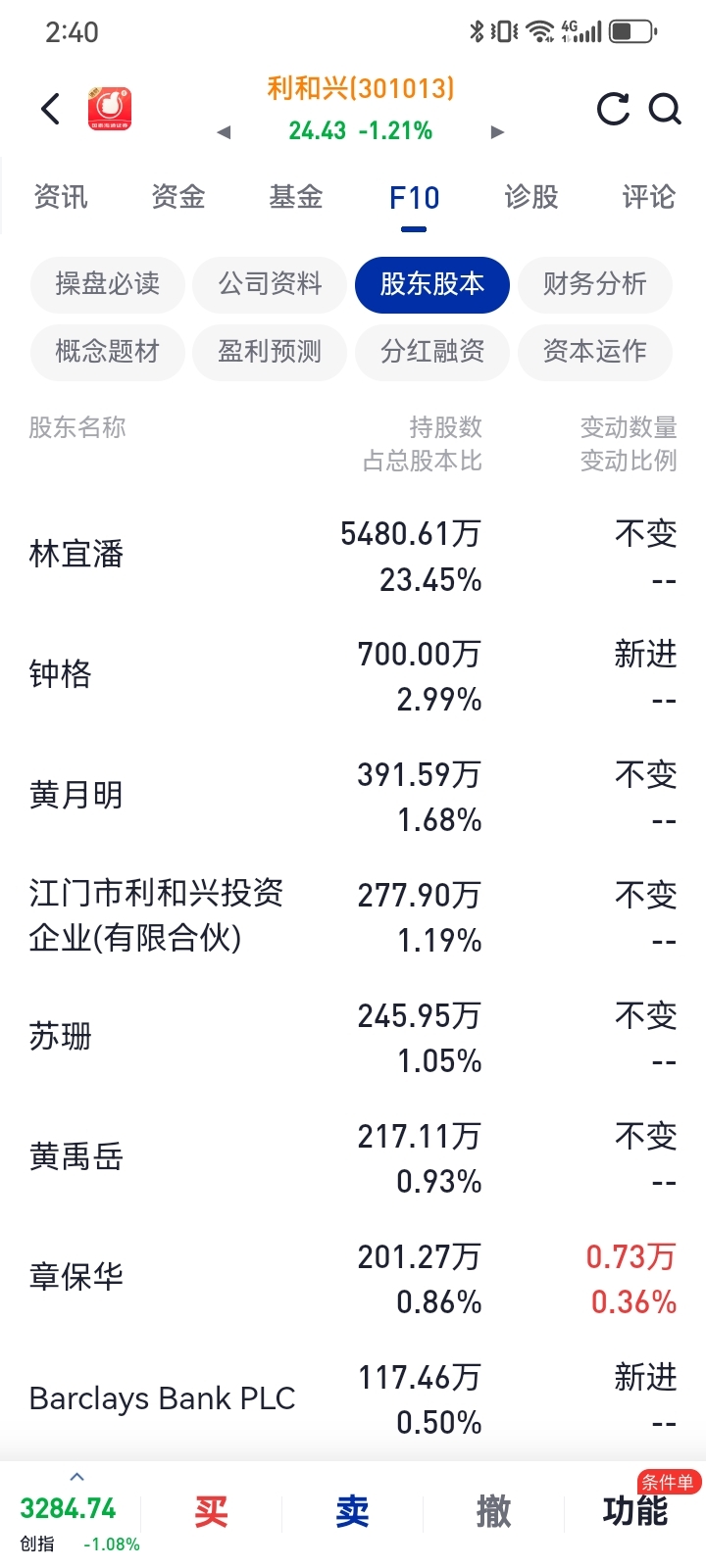
Task: Refresh the stock data
Action: (613, 109)
